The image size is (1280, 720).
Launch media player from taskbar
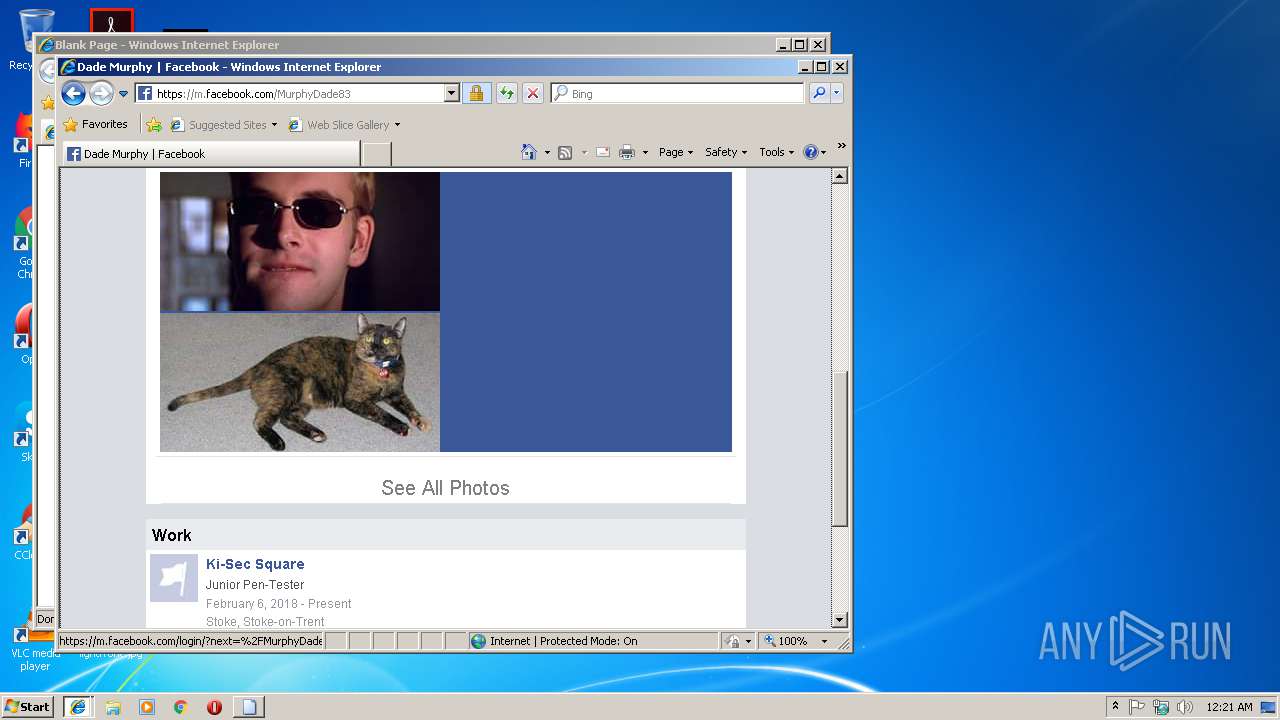[147, 707]
